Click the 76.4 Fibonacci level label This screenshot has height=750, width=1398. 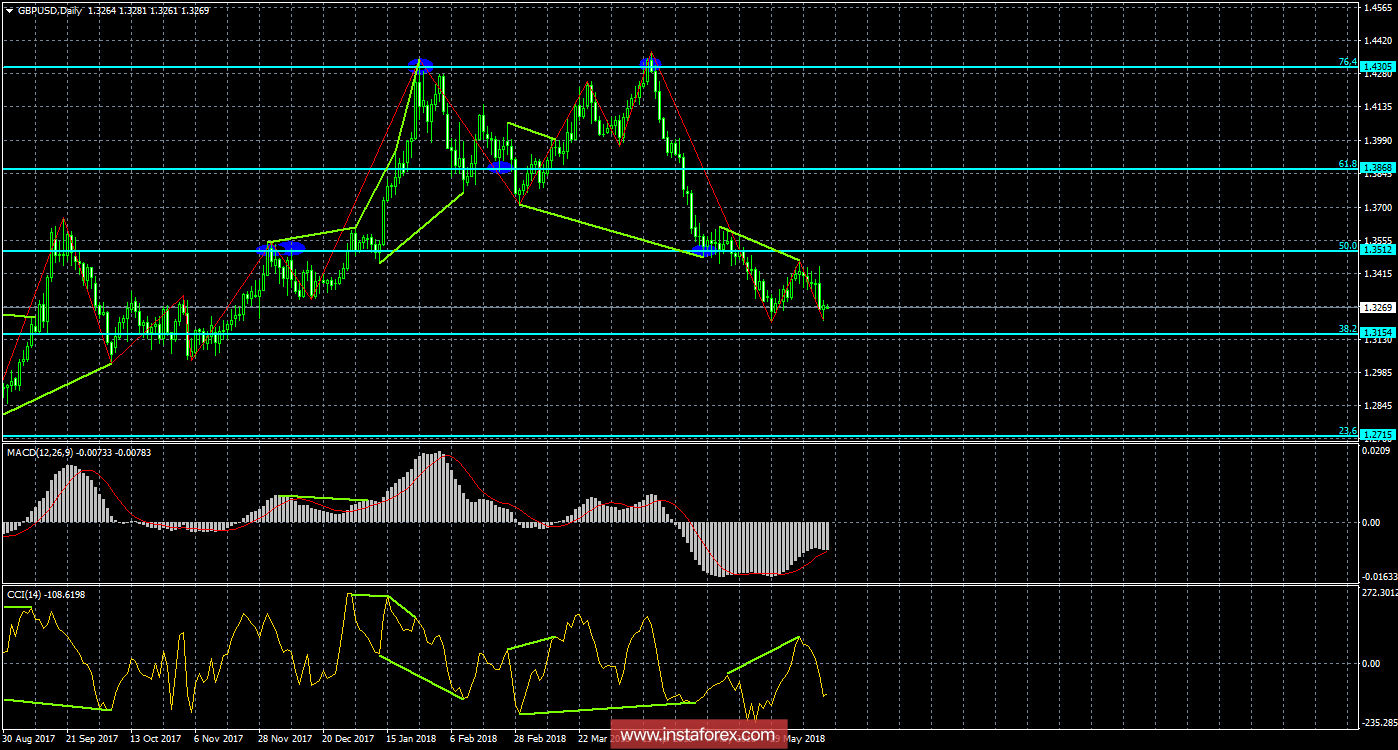[1347, 62]
